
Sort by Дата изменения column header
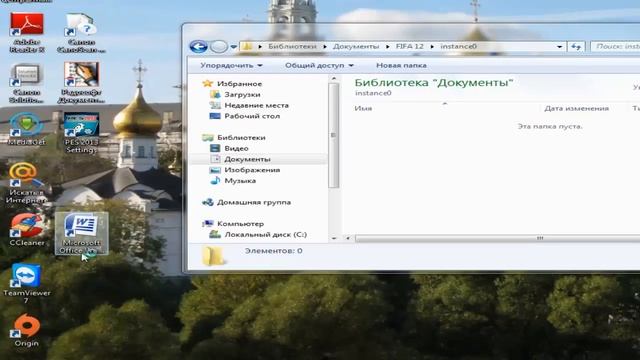[576, 109]
